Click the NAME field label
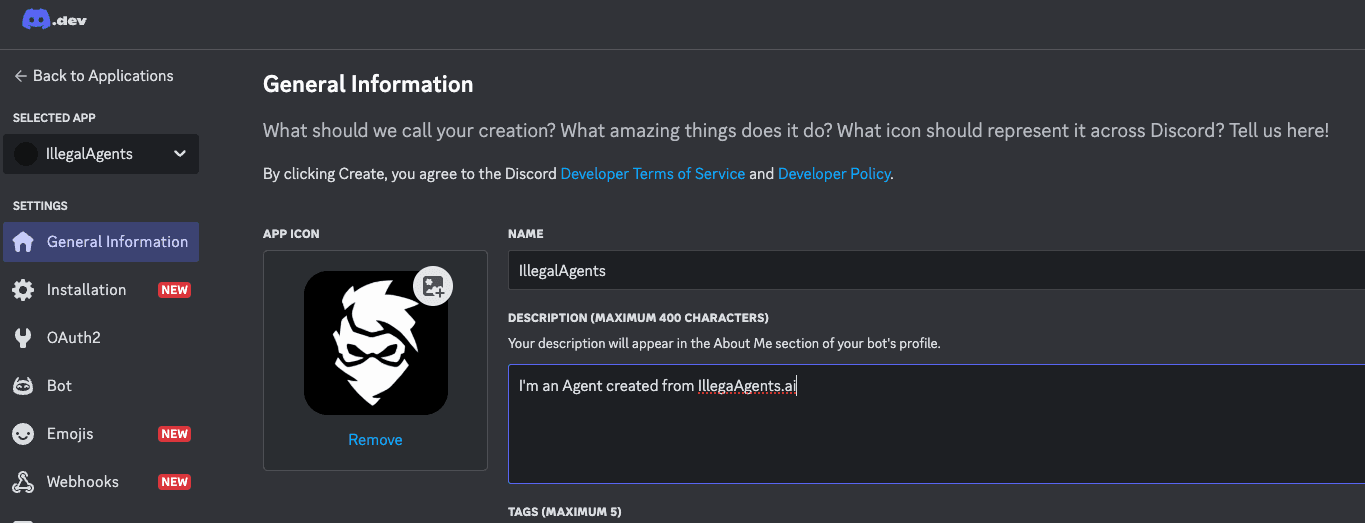1365x523 pixels. [526, 234]
